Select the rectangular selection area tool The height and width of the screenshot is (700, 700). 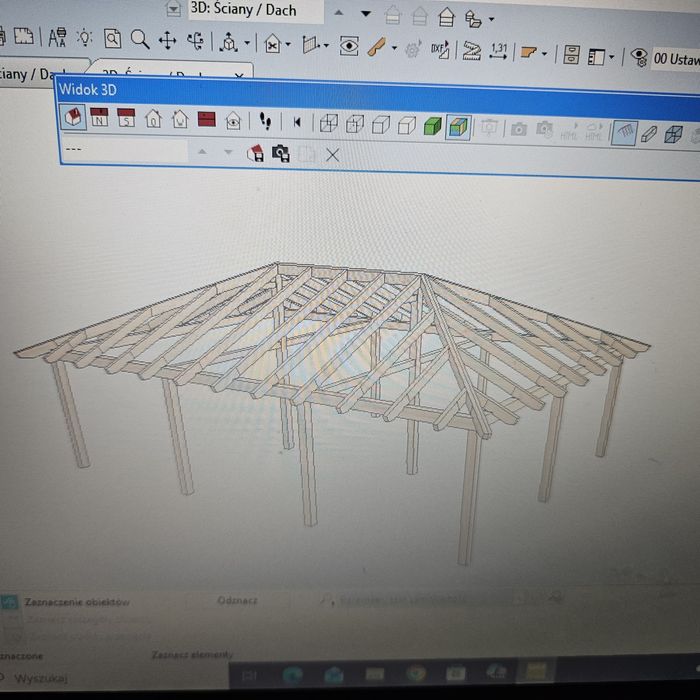[23, 36]
